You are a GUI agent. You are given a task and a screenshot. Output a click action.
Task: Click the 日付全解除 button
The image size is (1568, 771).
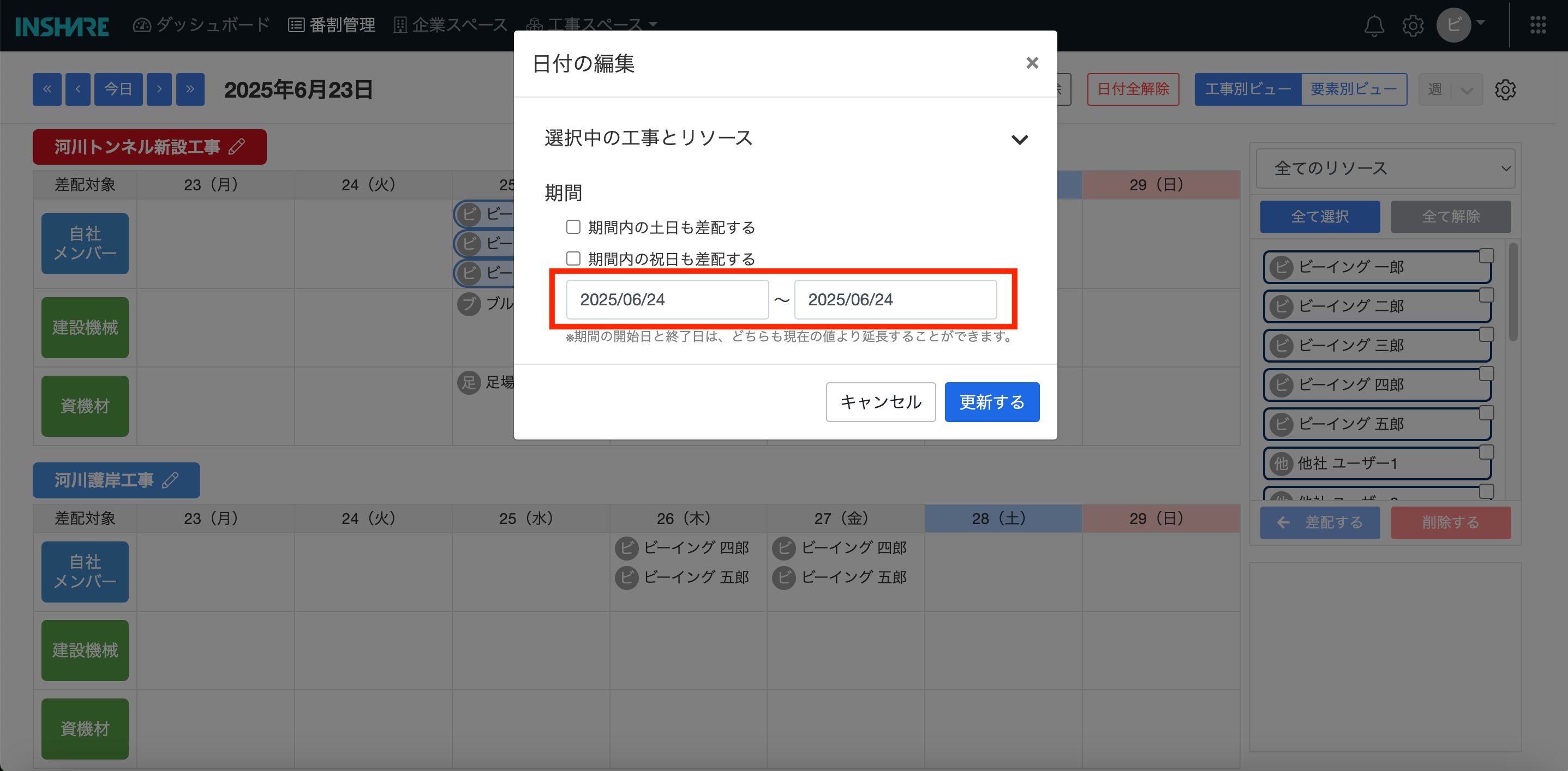tap(1133, 89)
